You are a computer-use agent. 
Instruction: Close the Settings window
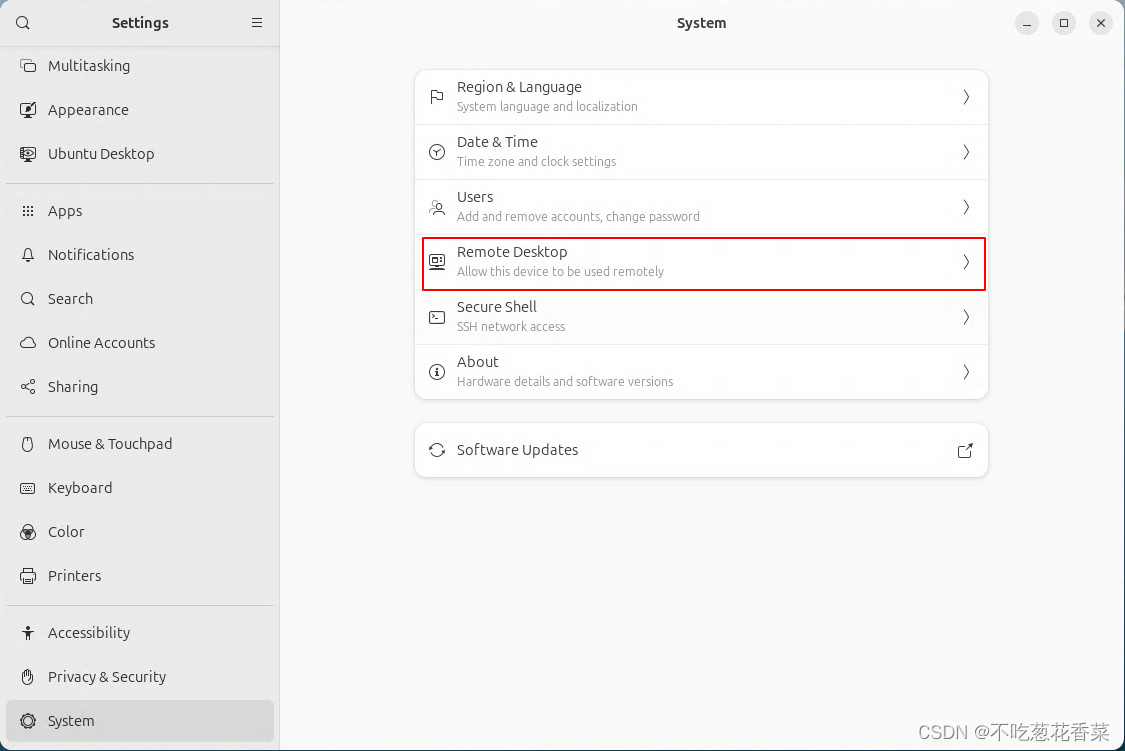point(1101,23)
